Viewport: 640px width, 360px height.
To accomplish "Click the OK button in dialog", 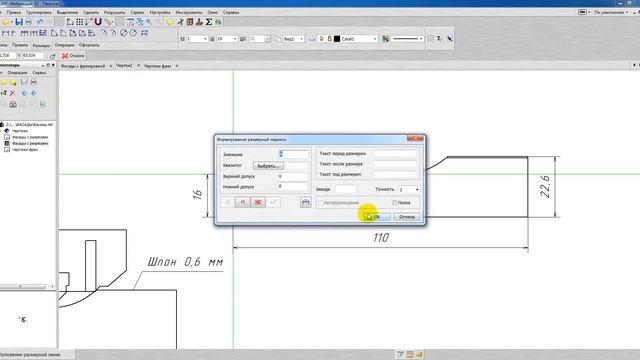I will click(376, 217).
